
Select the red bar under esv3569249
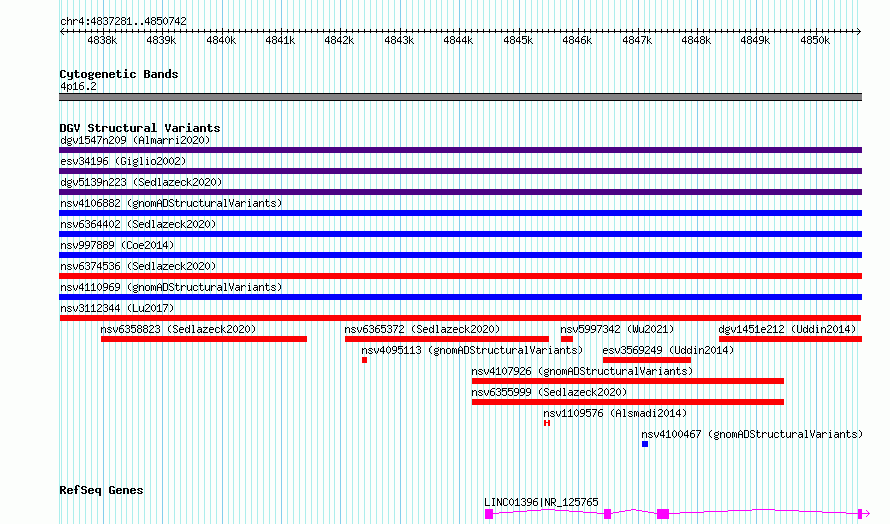[646, 360]
